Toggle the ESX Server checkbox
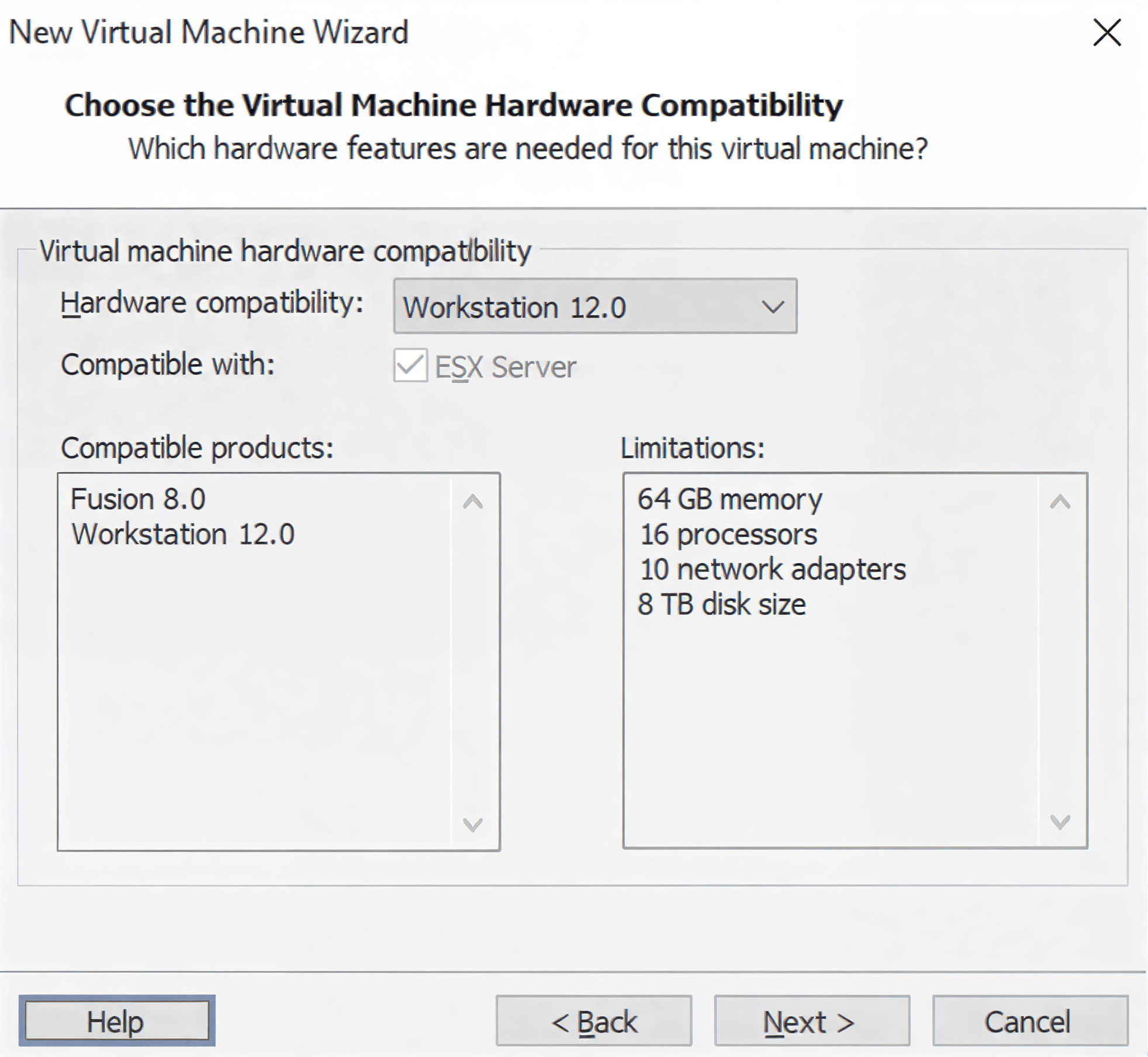Screen dimensions: 1148x1057 [x=410, y=366]
